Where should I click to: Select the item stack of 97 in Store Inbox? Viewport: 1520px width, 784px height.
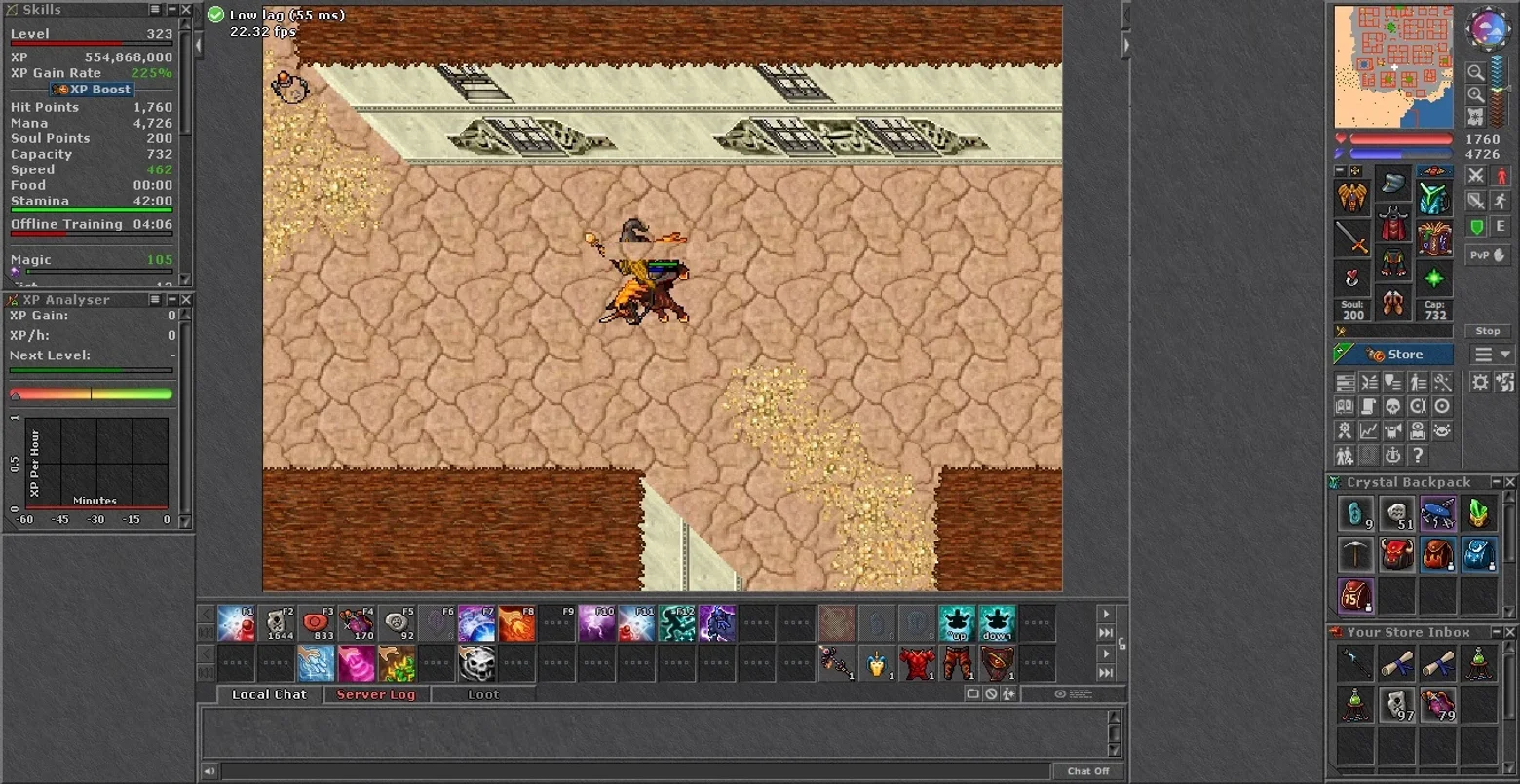(x=1395, y=703)
